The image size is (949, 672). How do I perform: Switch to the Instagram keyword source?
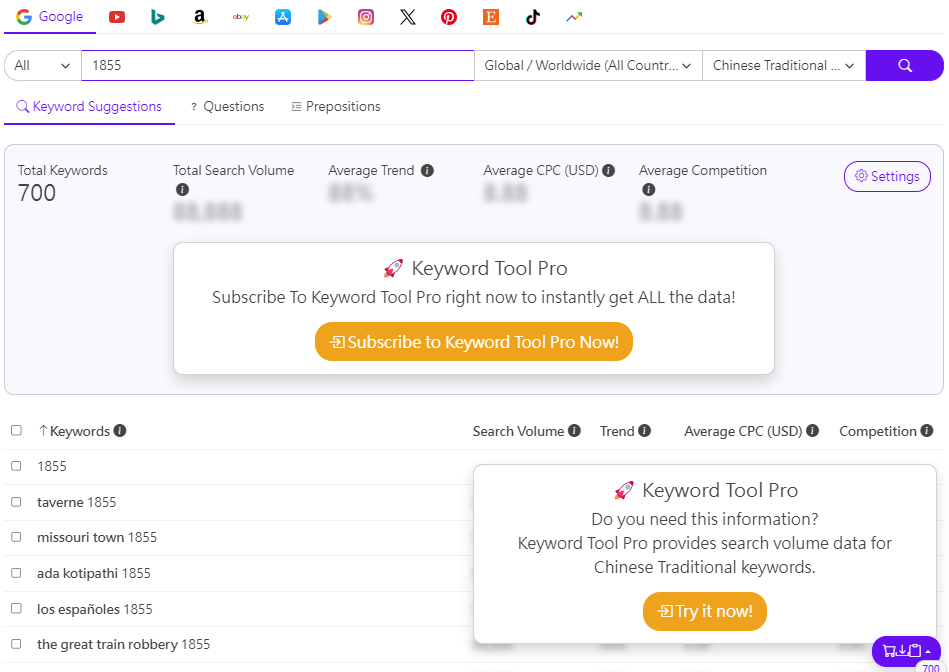tap(366, 17)
